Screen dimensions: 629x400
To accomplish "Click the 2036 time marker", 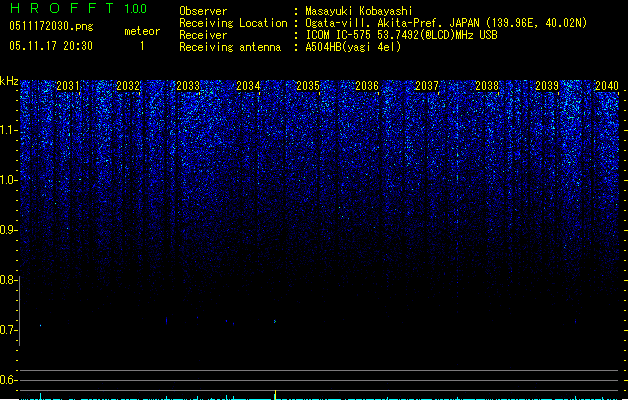I will pyautogui.click(x=367, y=86).
